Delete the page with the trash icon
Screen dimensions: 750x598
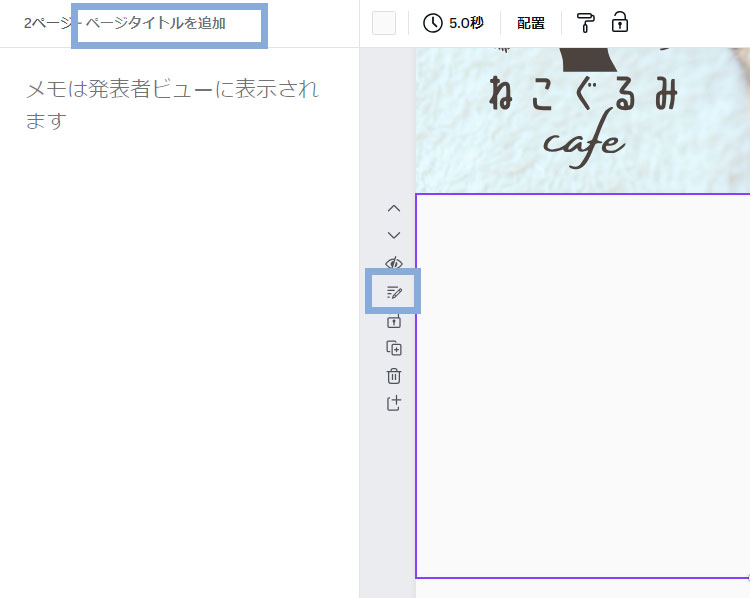(394, 376)
